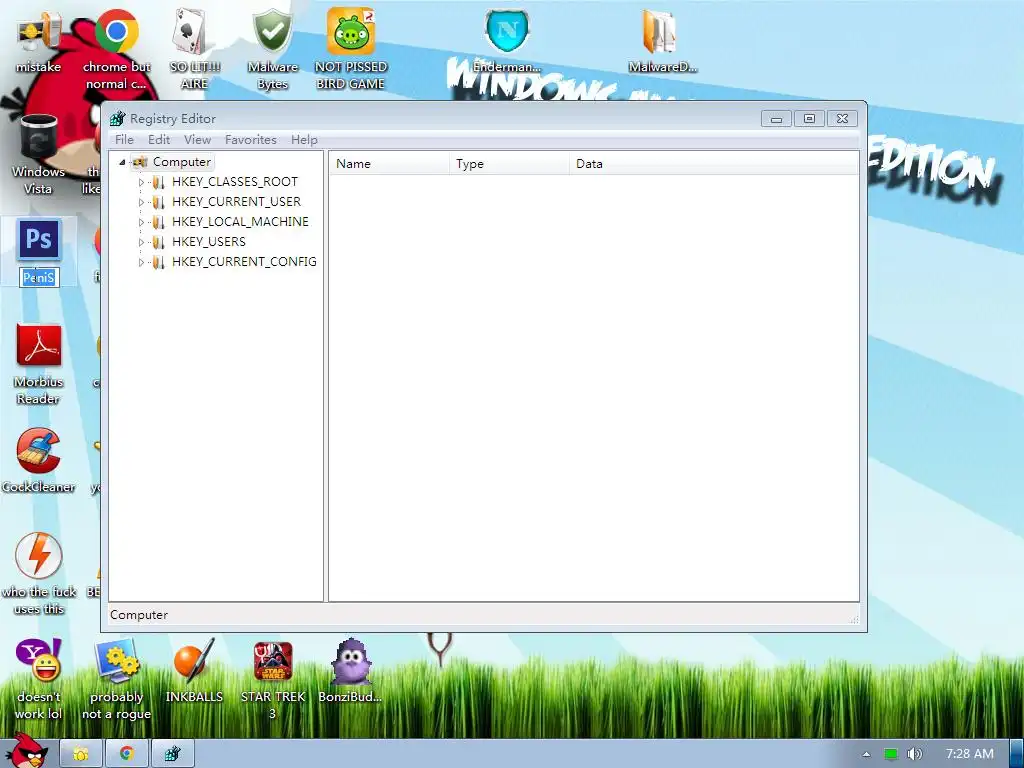Open the 7:28 AM clock
The height and width of the screenshot is (768, 1024).
coord(970,754)
